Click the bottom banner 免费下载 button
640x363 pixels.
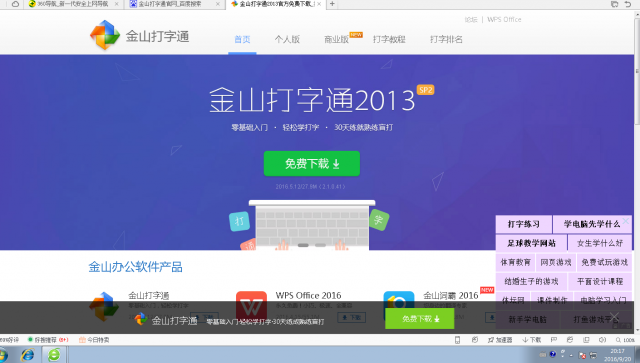[420, 318]
